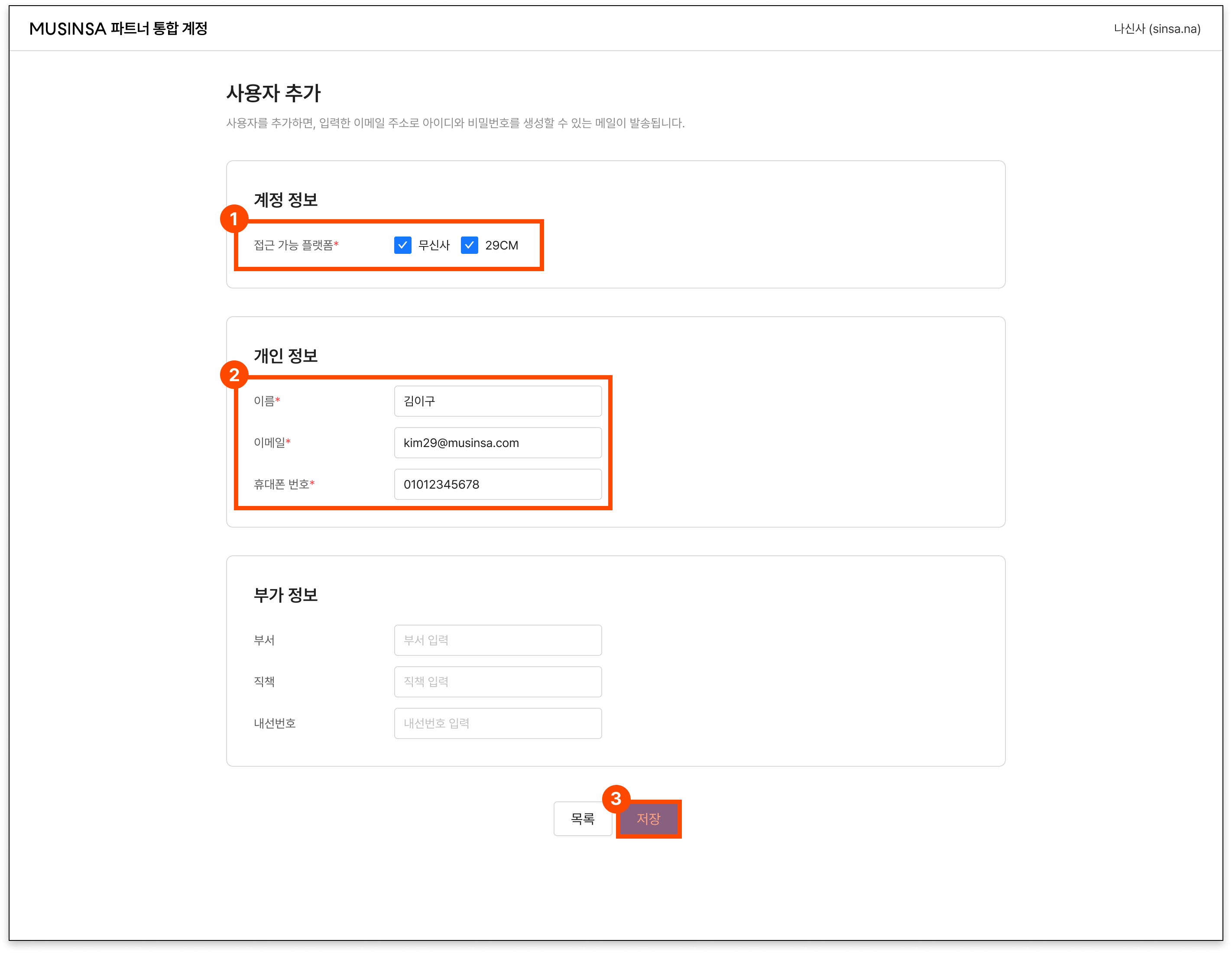This screenshot has width=1232, height=953.
Task: Open the 나신사 (sinsa.na) account menu
Action: point(1157,29)
